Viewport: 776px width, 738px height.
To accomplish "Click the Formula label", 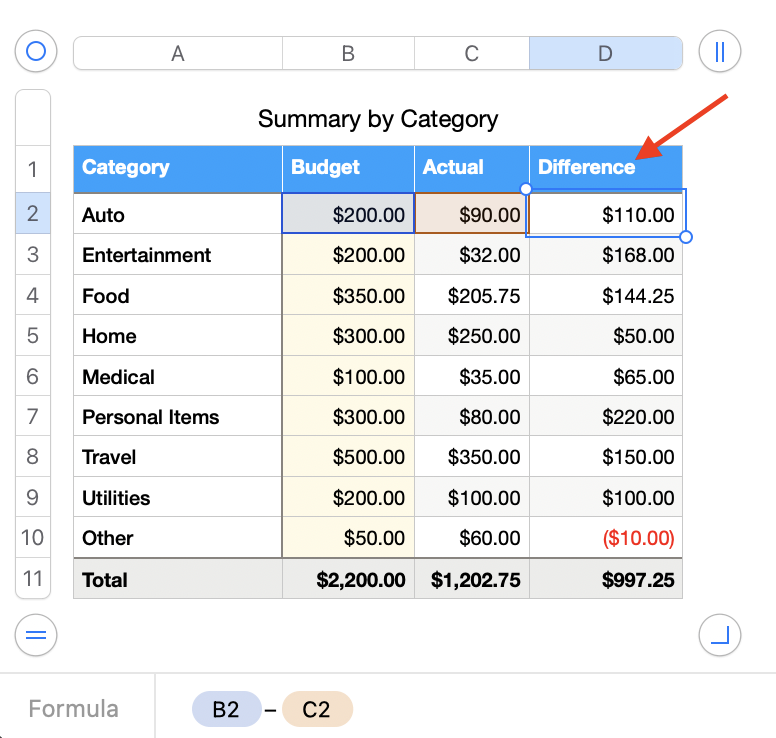I will (x=73, y=710).
